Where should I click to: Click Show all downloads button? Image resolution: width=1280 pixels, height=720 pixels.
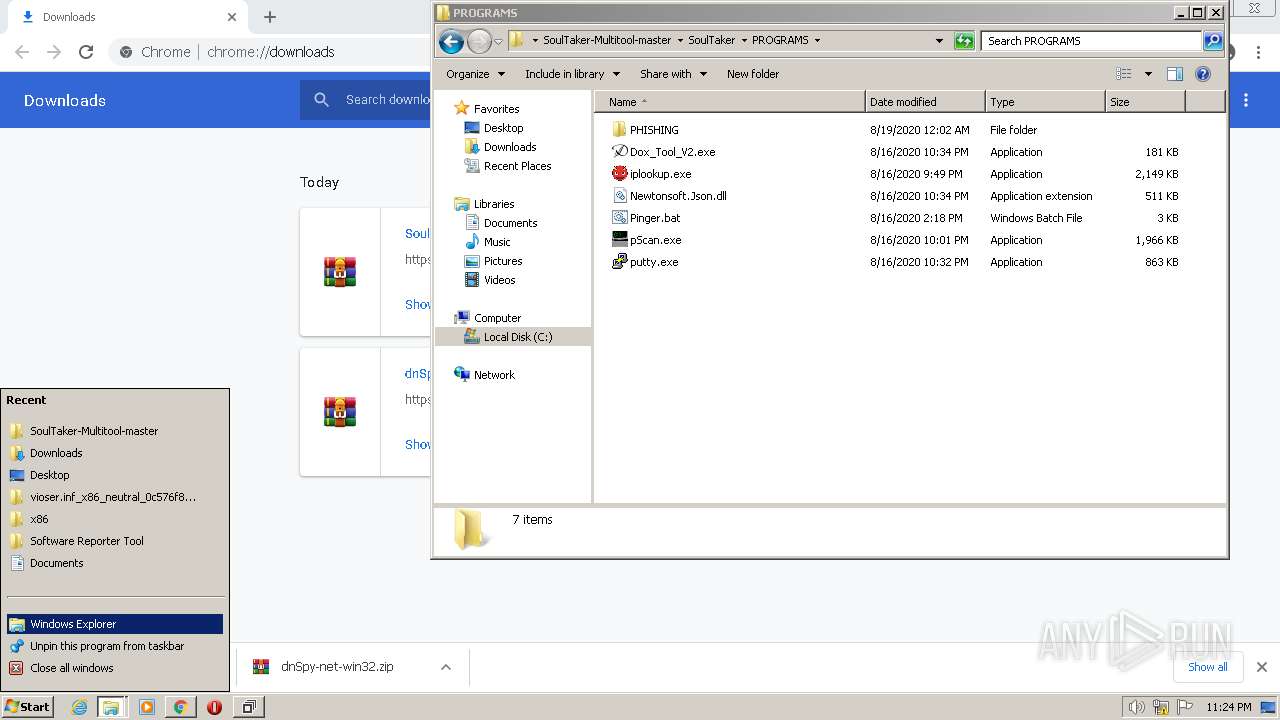pos(1208,667)
